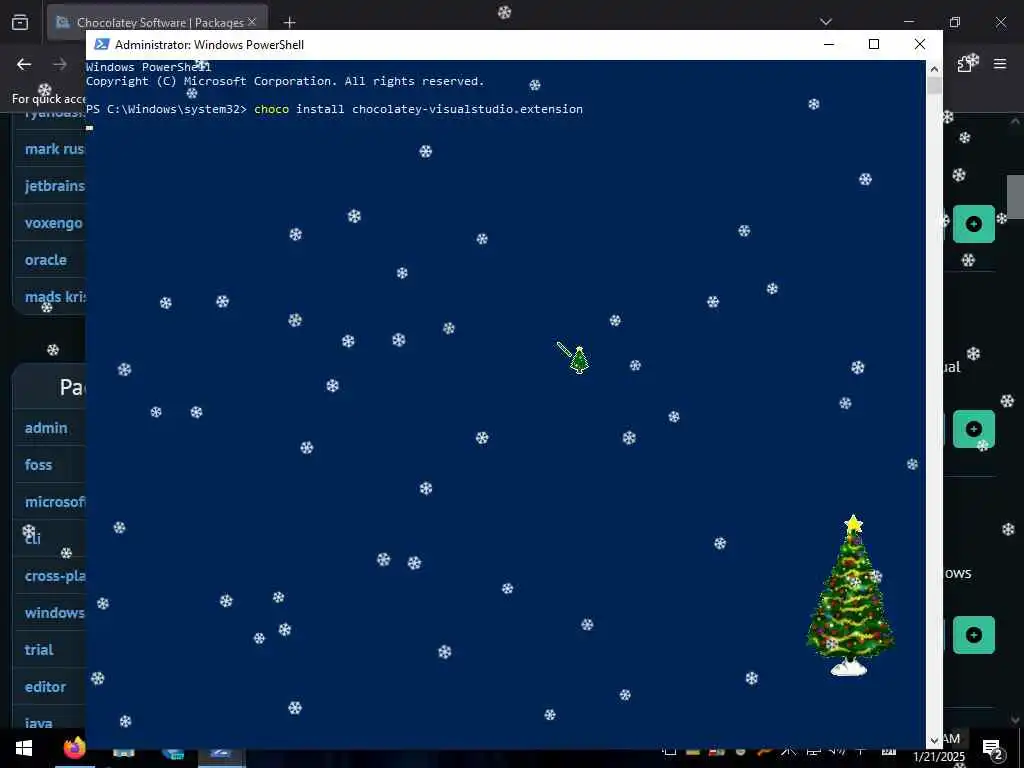Switch to Chocolatey Software Packages tab
Screen dimensions: 1024x768
tap(158, 22)
